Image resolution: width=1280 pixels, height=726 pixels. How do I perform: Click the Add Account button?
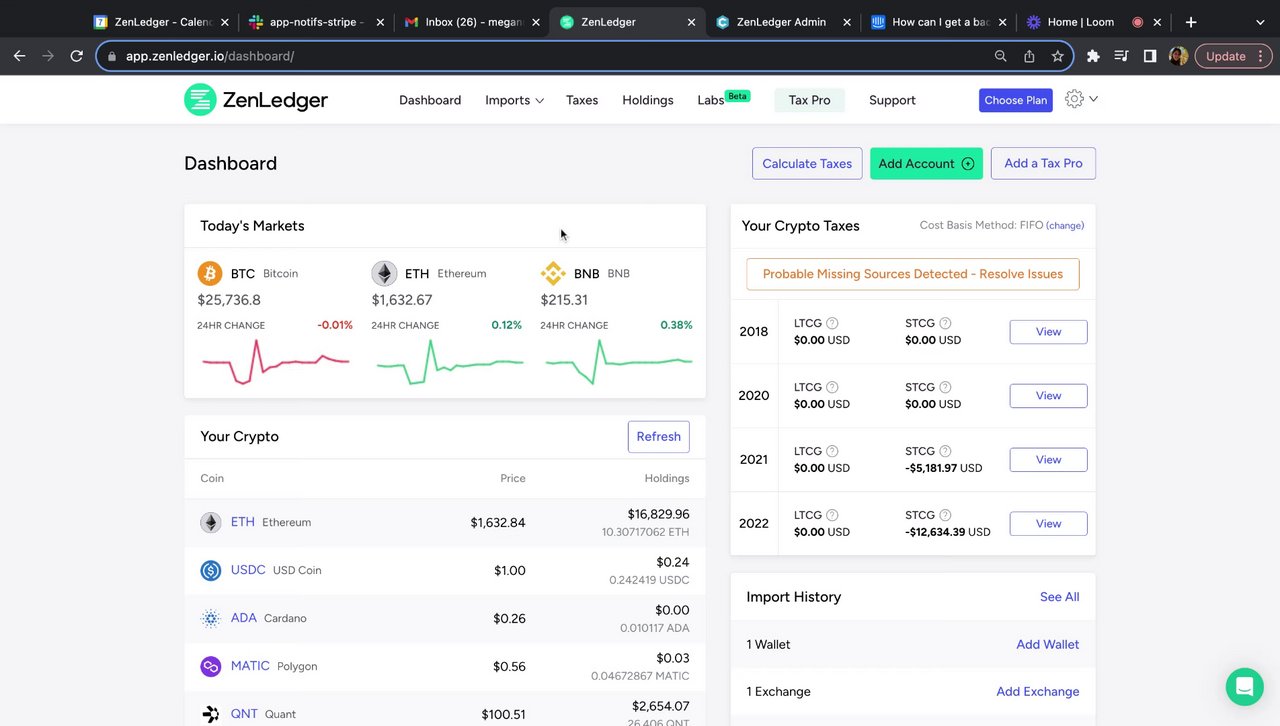[926, 164]
